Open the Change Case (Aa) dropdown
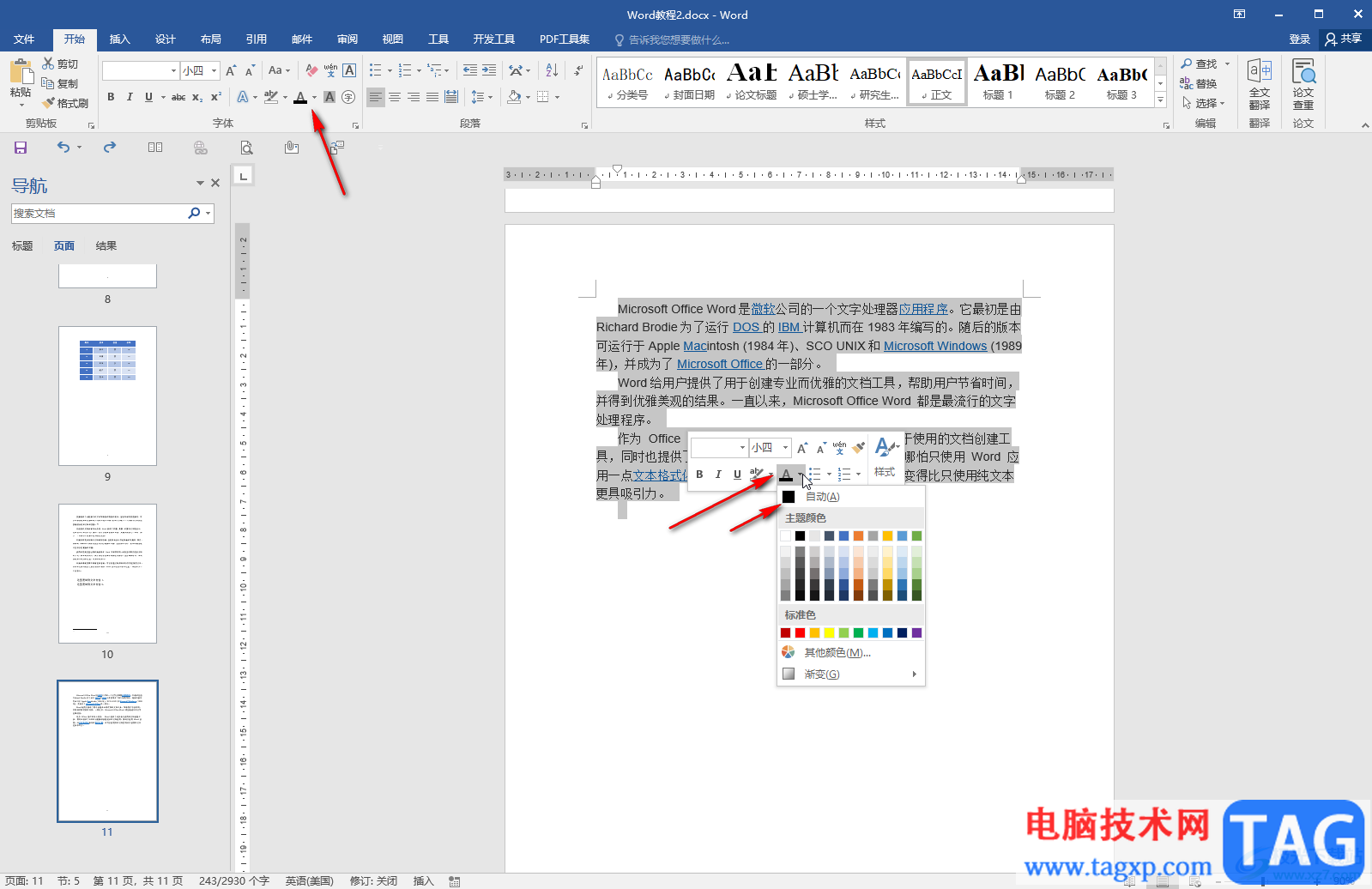This screenshot has height=889, width=1372. pos(279,70)
